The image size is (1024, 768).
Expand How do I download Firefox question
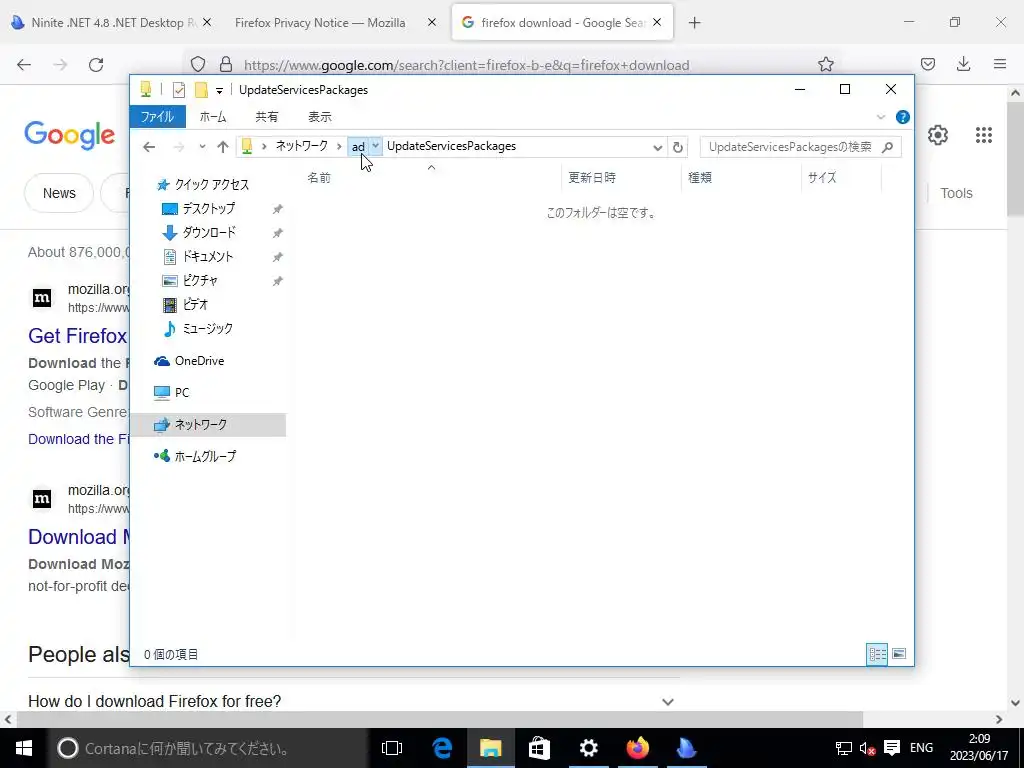(x=667, y=701)
